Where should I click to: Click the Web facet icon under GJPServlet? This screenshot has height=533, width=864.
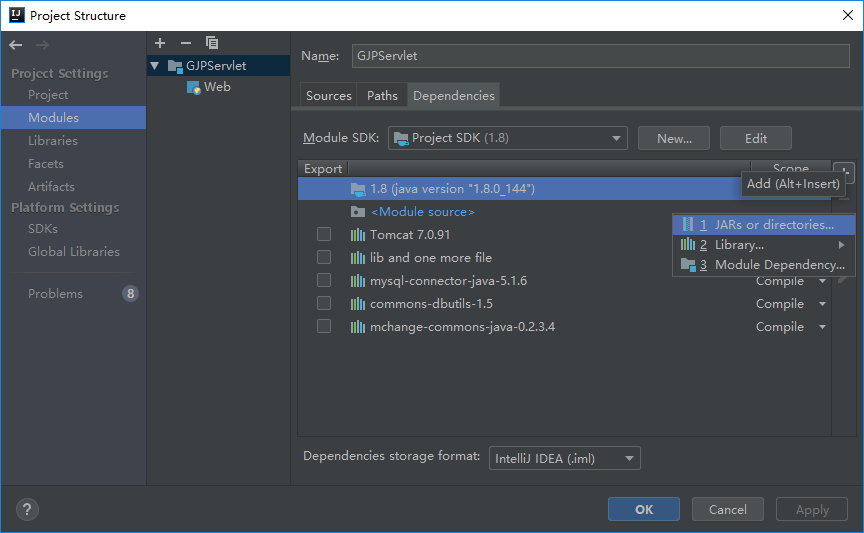(x=193, y=87)
